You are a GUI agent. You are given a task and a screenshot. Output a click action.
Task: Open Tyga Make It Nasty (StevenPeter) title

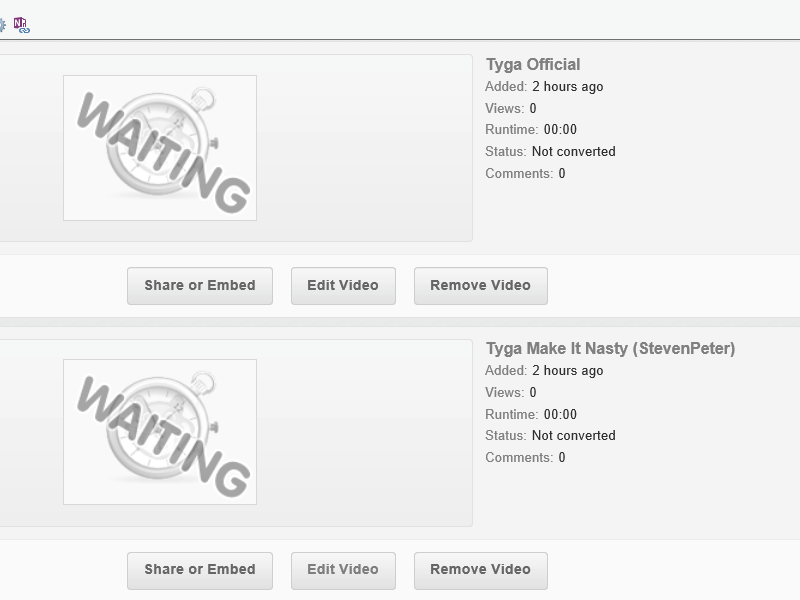pyautogui.click(x=610, y=349)
